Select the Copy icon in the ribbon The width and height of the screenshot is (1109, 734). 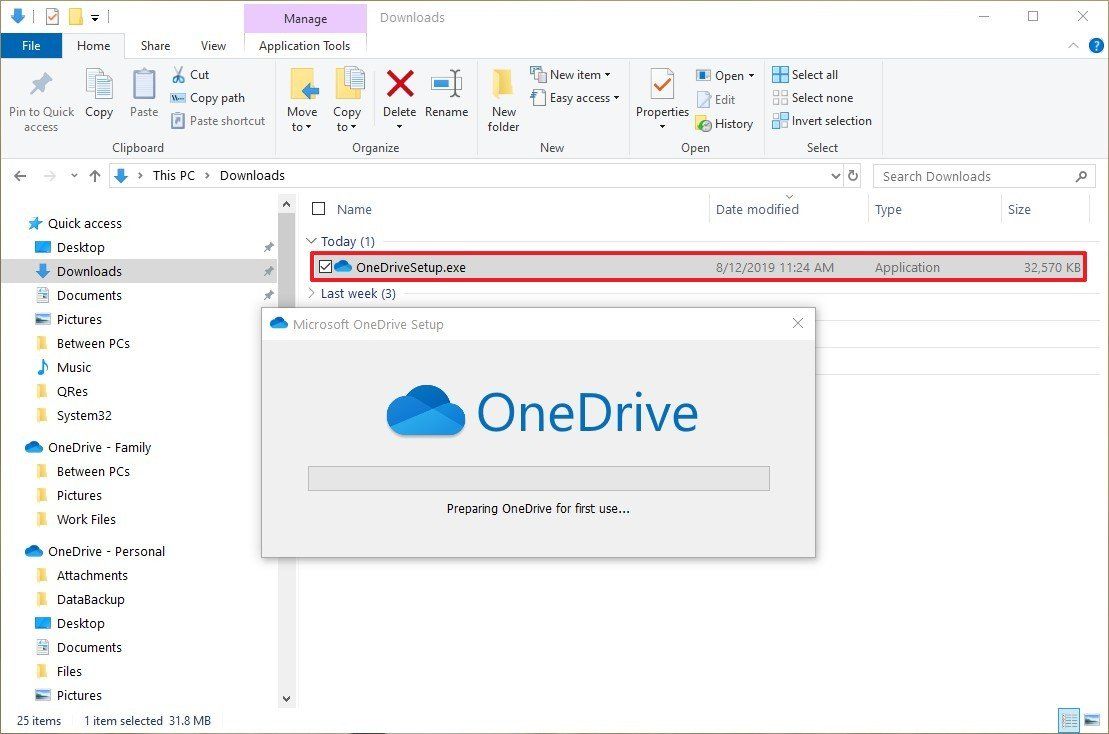(98, 97)
